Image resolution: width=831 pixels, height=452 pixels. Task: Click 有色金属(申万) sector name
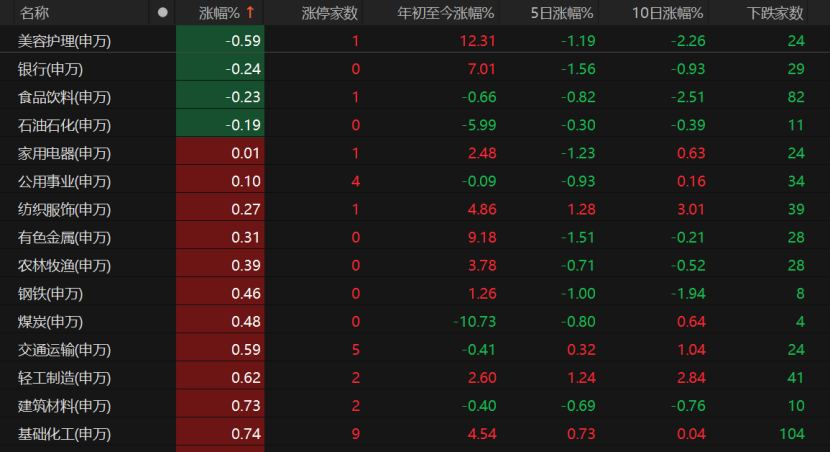(64, 237)
